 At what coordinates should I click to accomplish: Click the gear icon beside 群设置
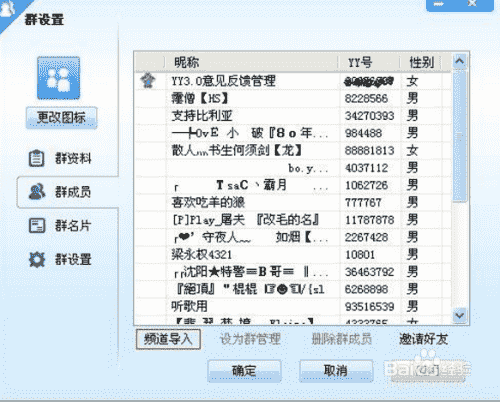tap(37, 259)
